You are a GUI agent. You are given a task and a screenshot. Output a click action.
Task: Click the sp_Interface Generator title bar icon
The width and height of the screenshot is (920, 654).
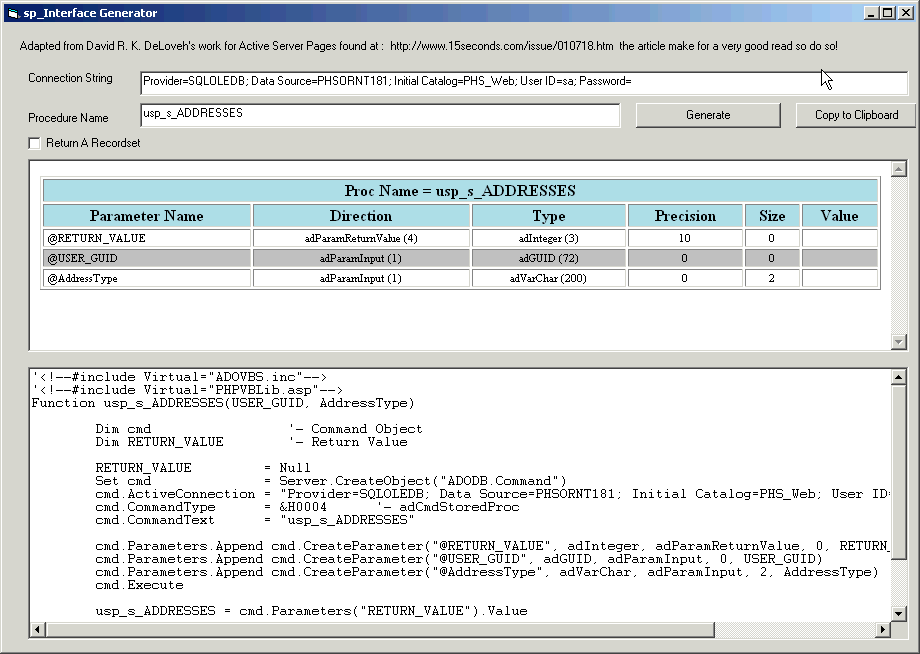click(13, 13)
